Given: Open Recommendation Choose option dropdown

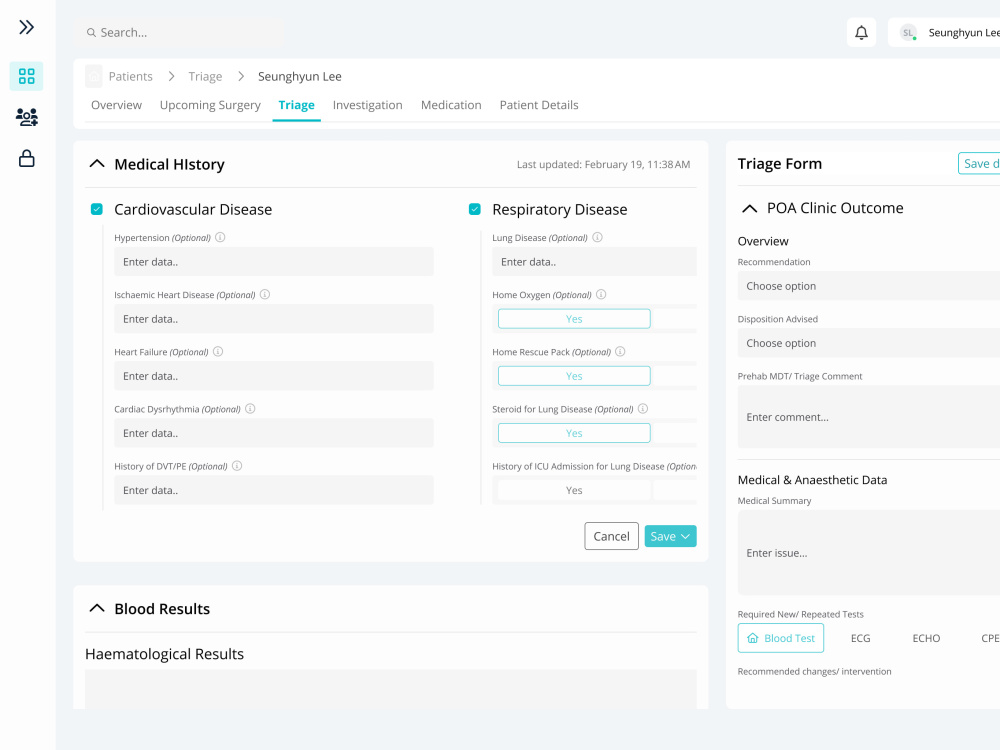Looking at the screenshot, I should click(x=869, y=286).
